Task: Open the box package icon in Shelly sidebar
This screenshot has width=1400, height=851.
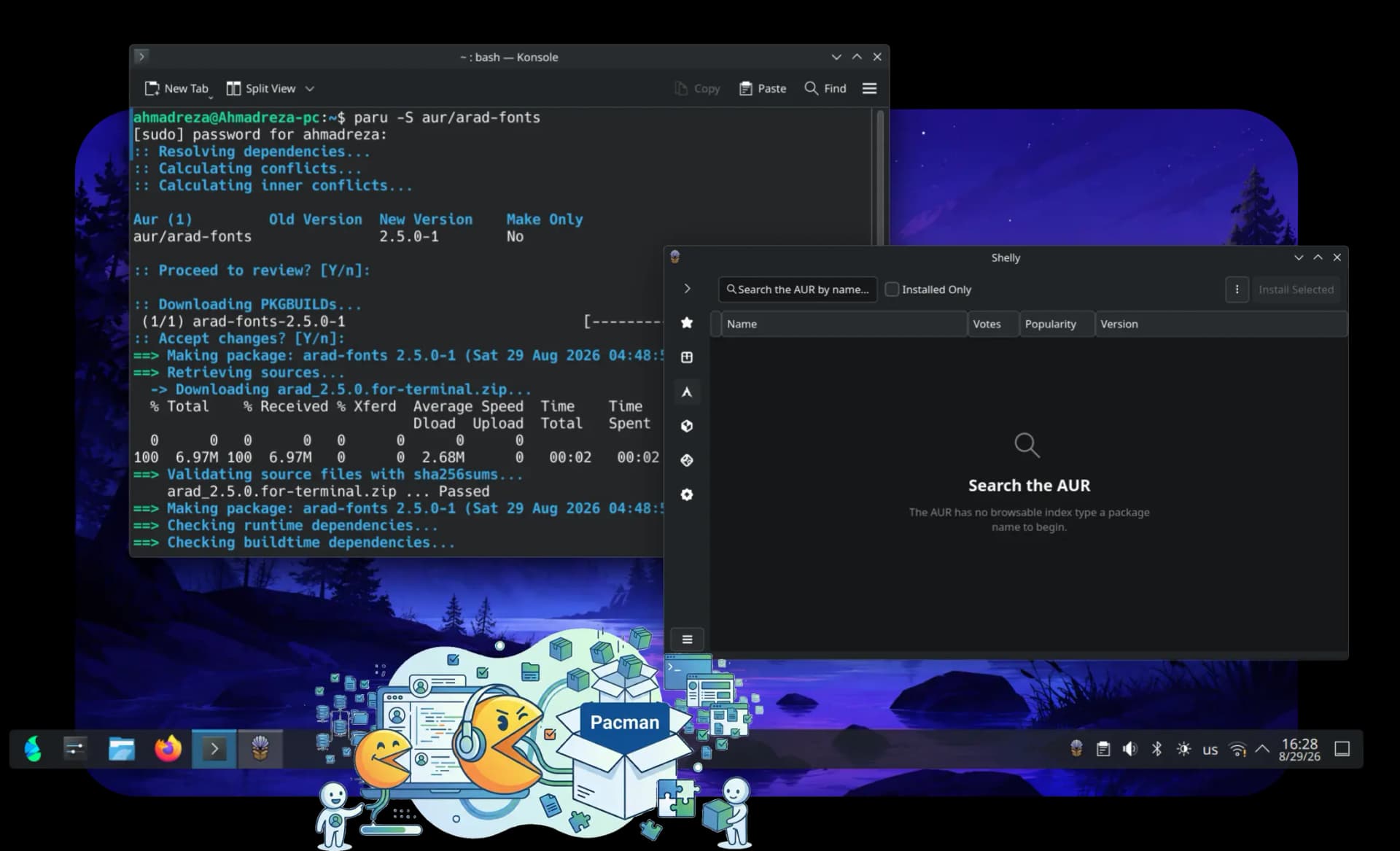Action: (687, 426)
